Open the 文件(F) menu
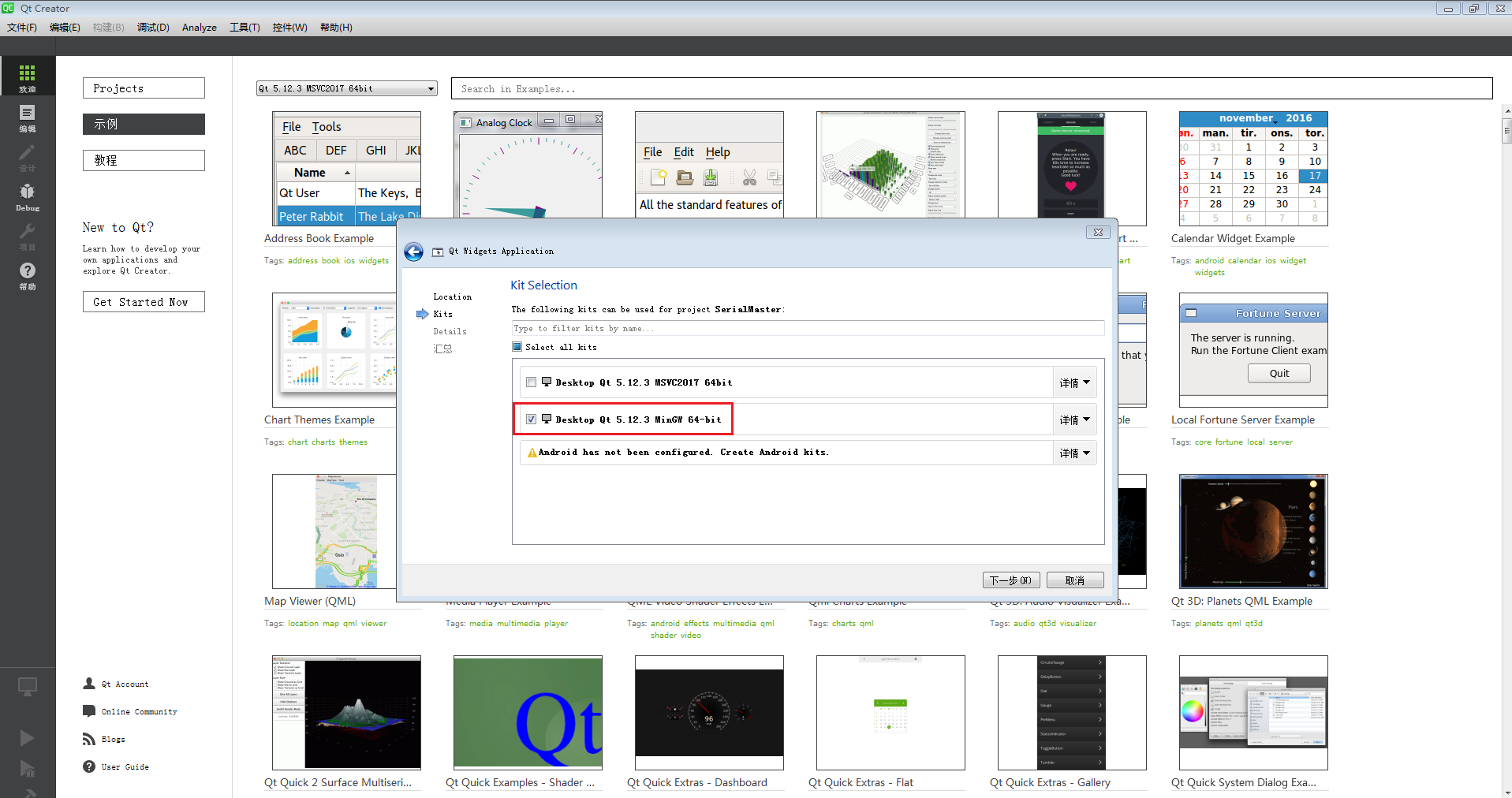The image size is (1512, 798). (22, 27)
